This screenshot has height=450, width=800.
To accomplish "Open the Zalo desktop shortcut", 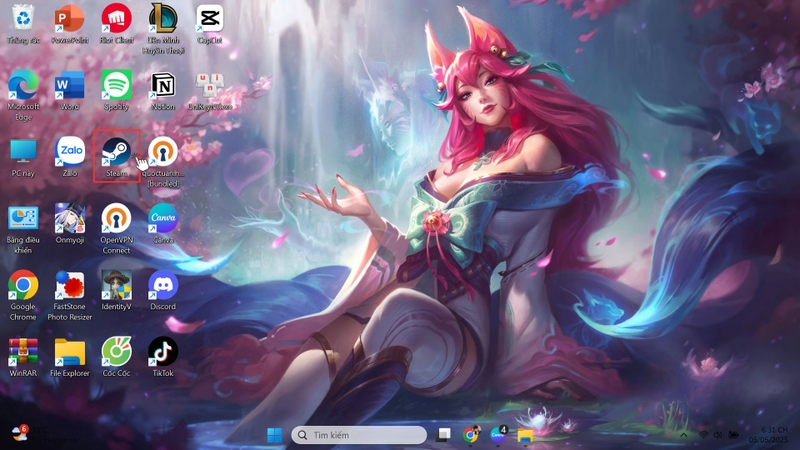I will coord(69,158).
